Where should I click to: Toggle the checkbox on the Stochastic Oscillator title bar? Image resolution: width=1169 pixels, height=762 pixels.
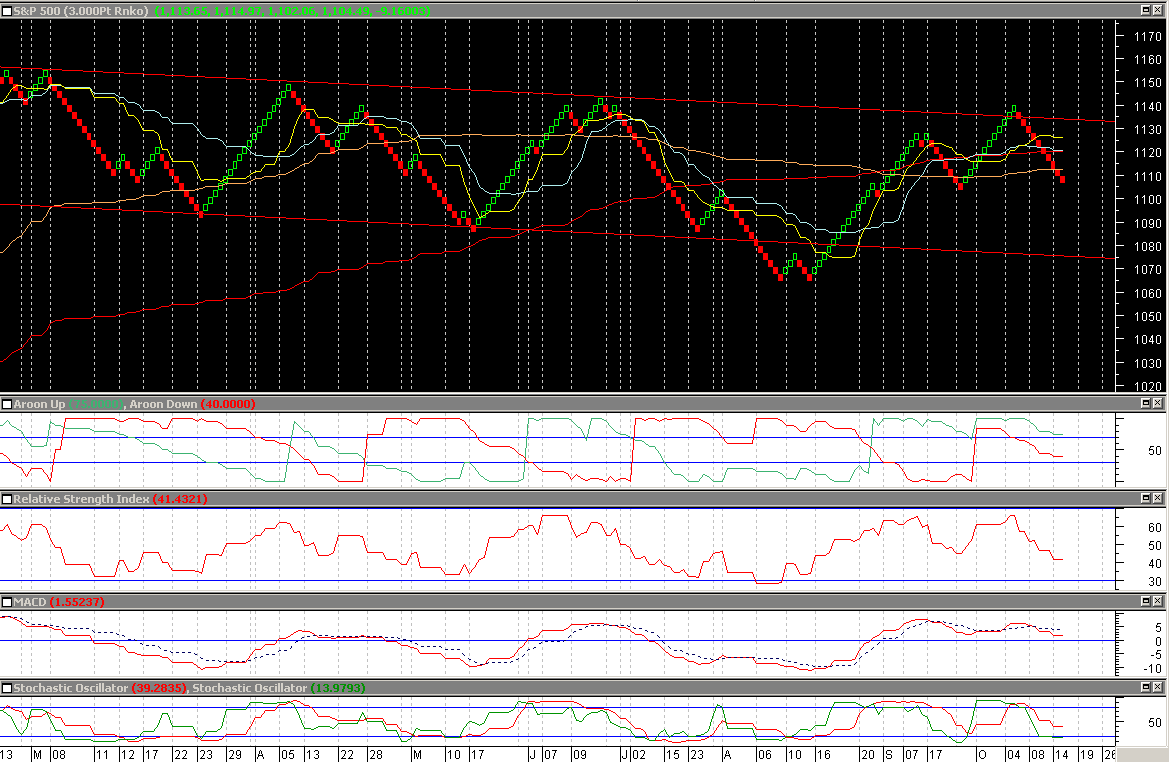(7, 687)
